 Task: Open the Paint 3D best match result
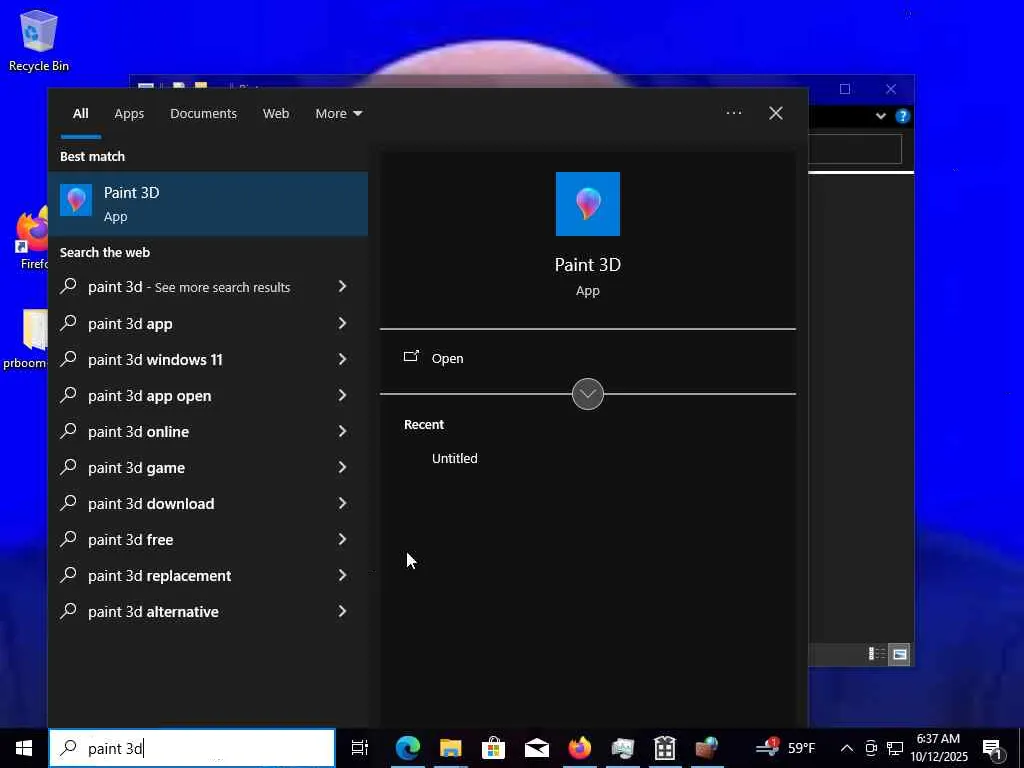point(208,204)
